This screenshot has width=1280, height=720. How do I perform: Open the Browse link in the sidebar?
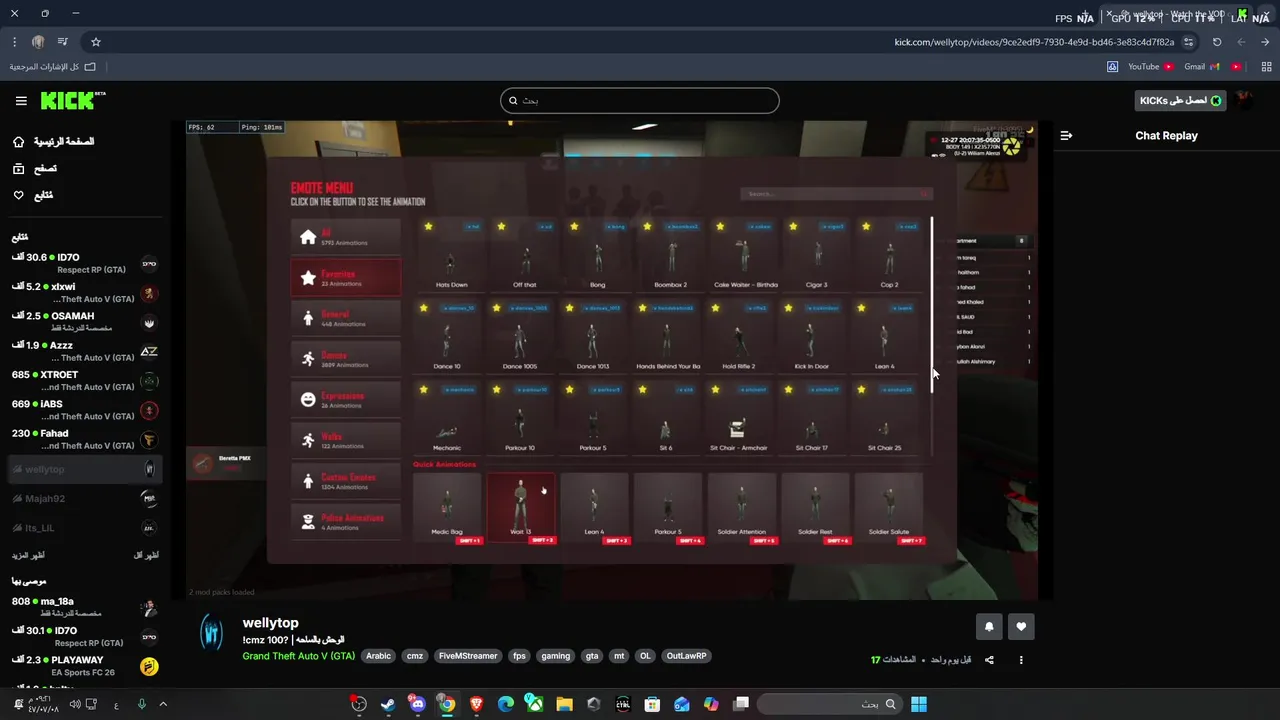pos(35,168)
